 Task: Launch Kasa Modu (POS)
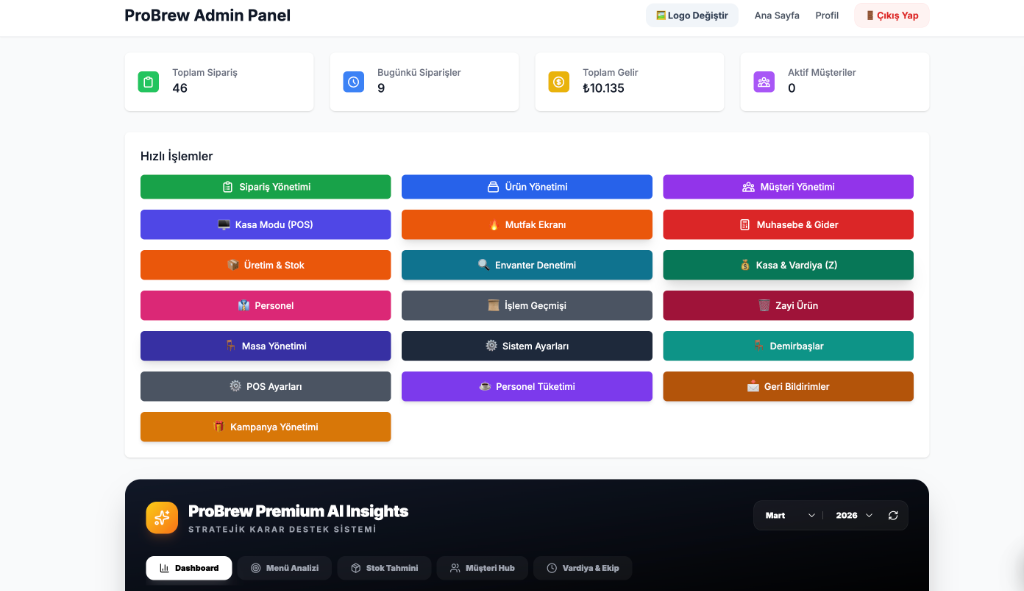(x=265, y=225)
